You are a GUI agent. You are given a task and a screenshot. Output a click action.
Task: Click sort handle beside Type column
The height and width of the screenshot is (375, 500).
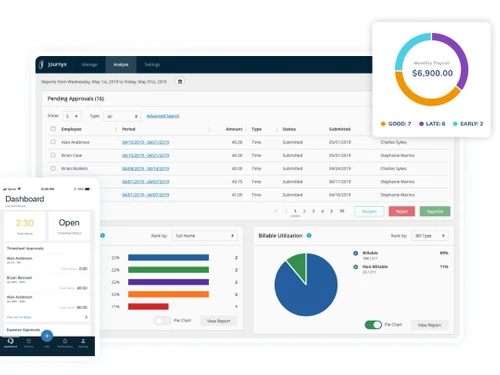tap(277, 129)
